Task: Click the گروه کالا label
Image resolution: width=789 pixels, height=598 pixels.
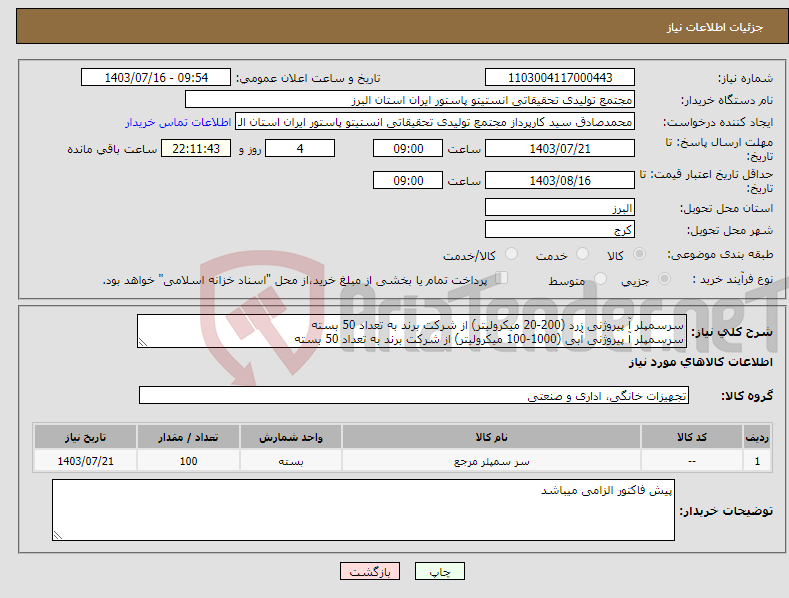Action: tap(747, 396)
